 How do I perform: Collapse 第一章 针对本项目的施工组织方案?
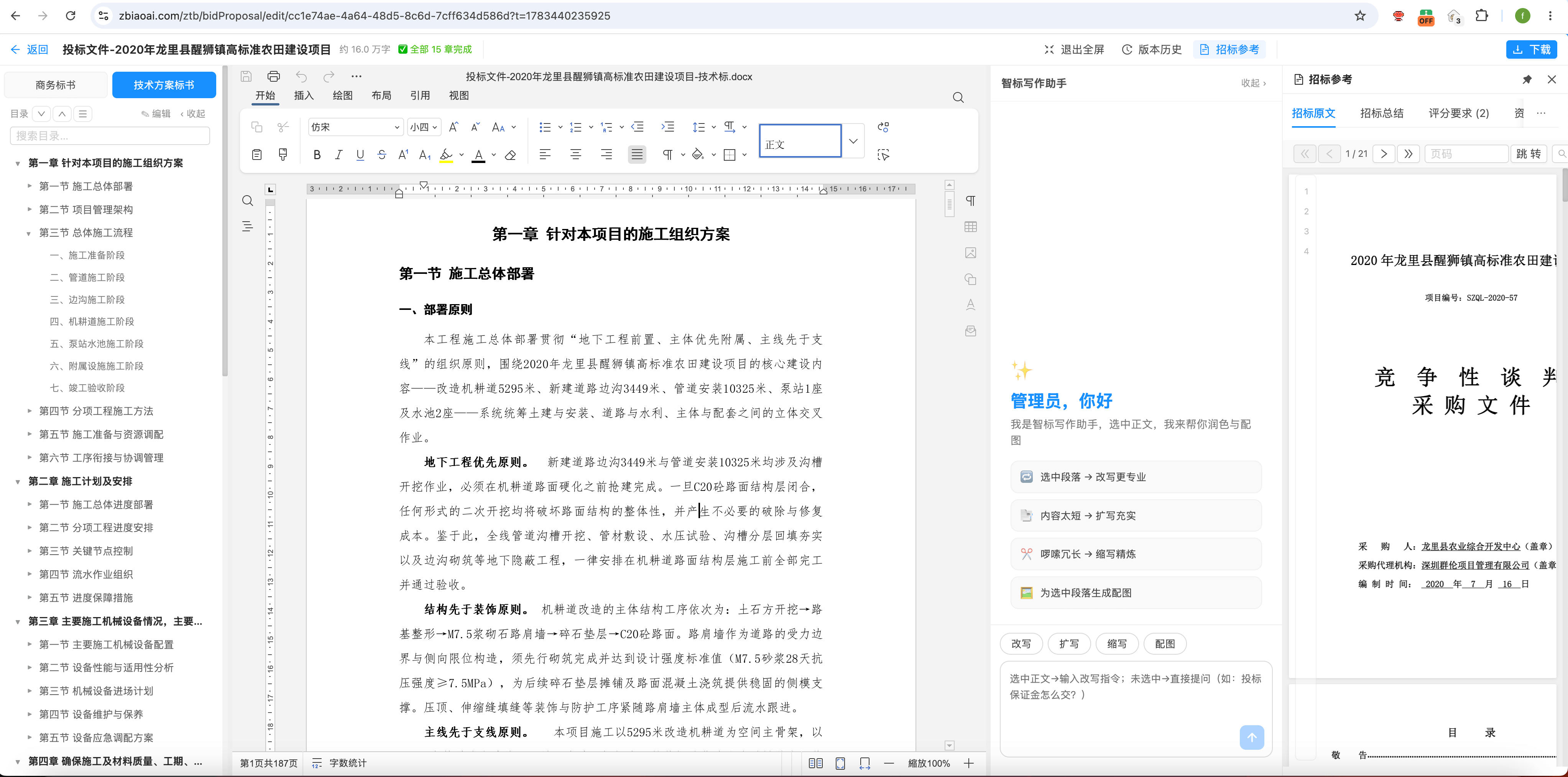(18, 163)
